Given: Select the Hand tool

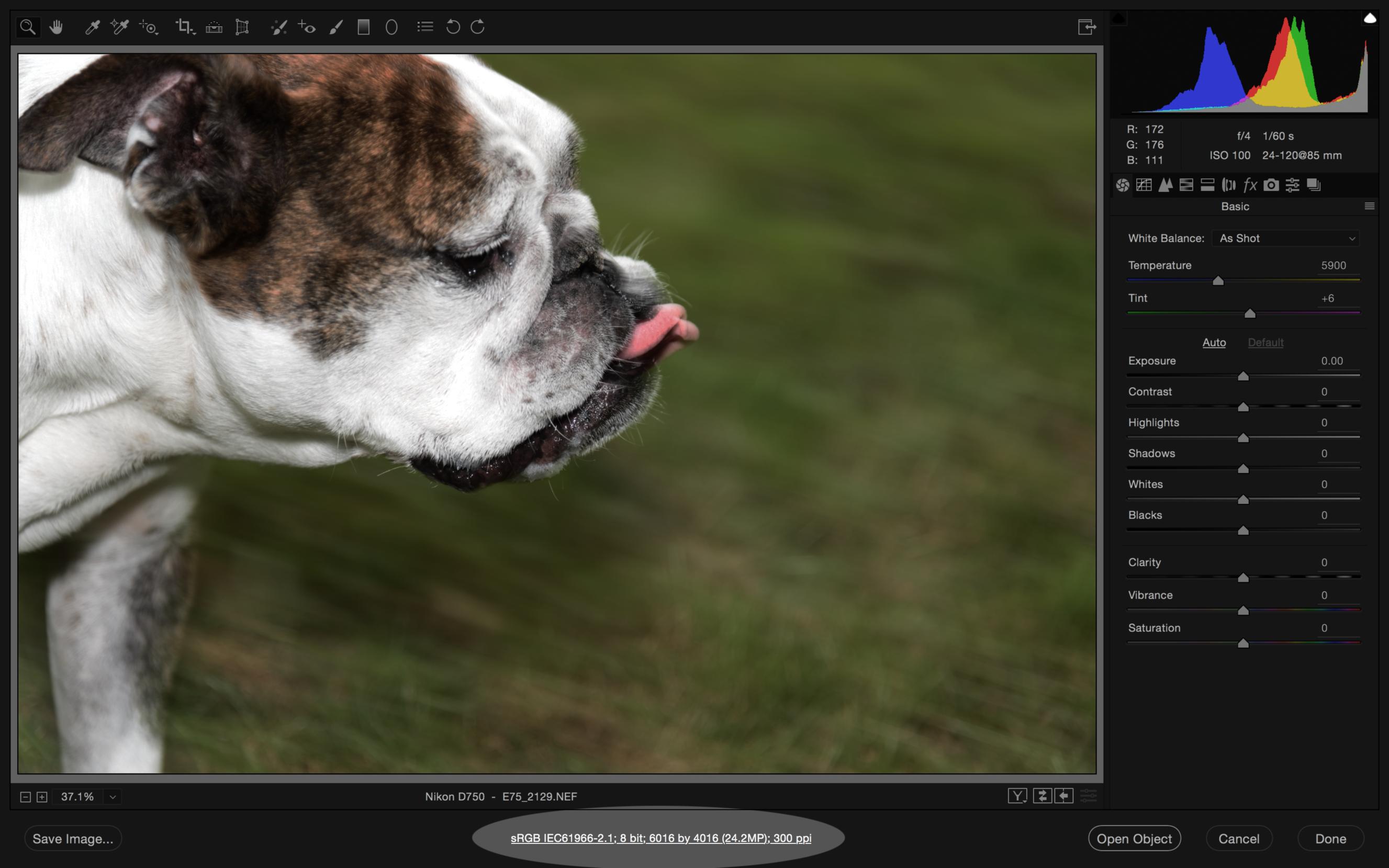Looking at the screenshot, I should point(57,27).
